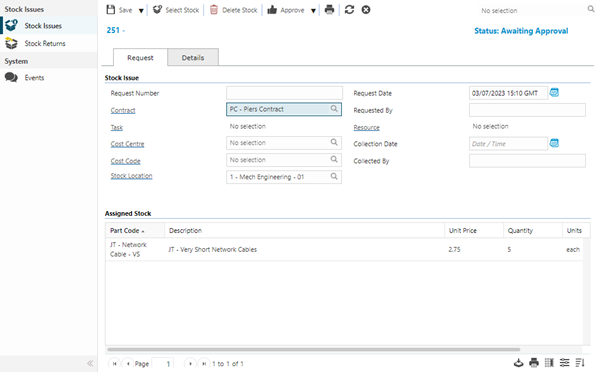Click the grid column chooser icon
Image resolution: width=600 pixels, height=372 pixels.
coord(549,362)
